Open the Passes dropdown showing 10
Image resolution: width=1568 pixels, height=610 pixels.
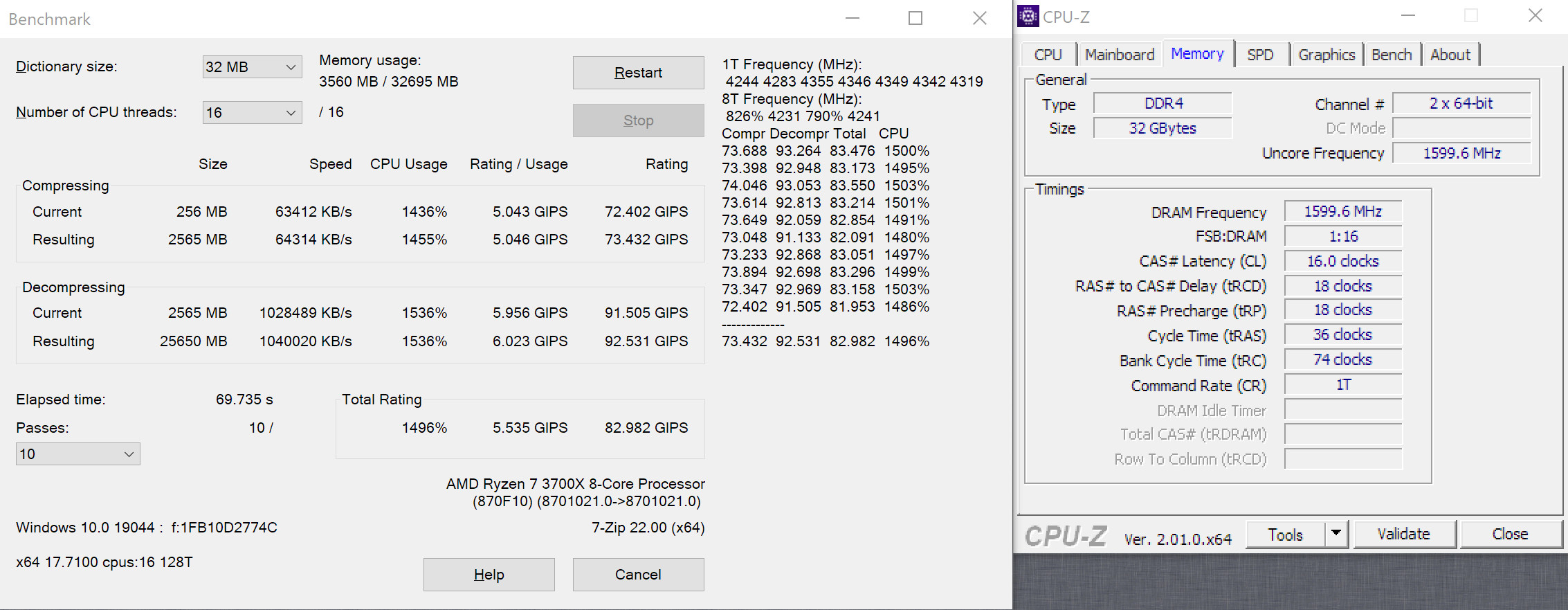[x=78, y=454]
